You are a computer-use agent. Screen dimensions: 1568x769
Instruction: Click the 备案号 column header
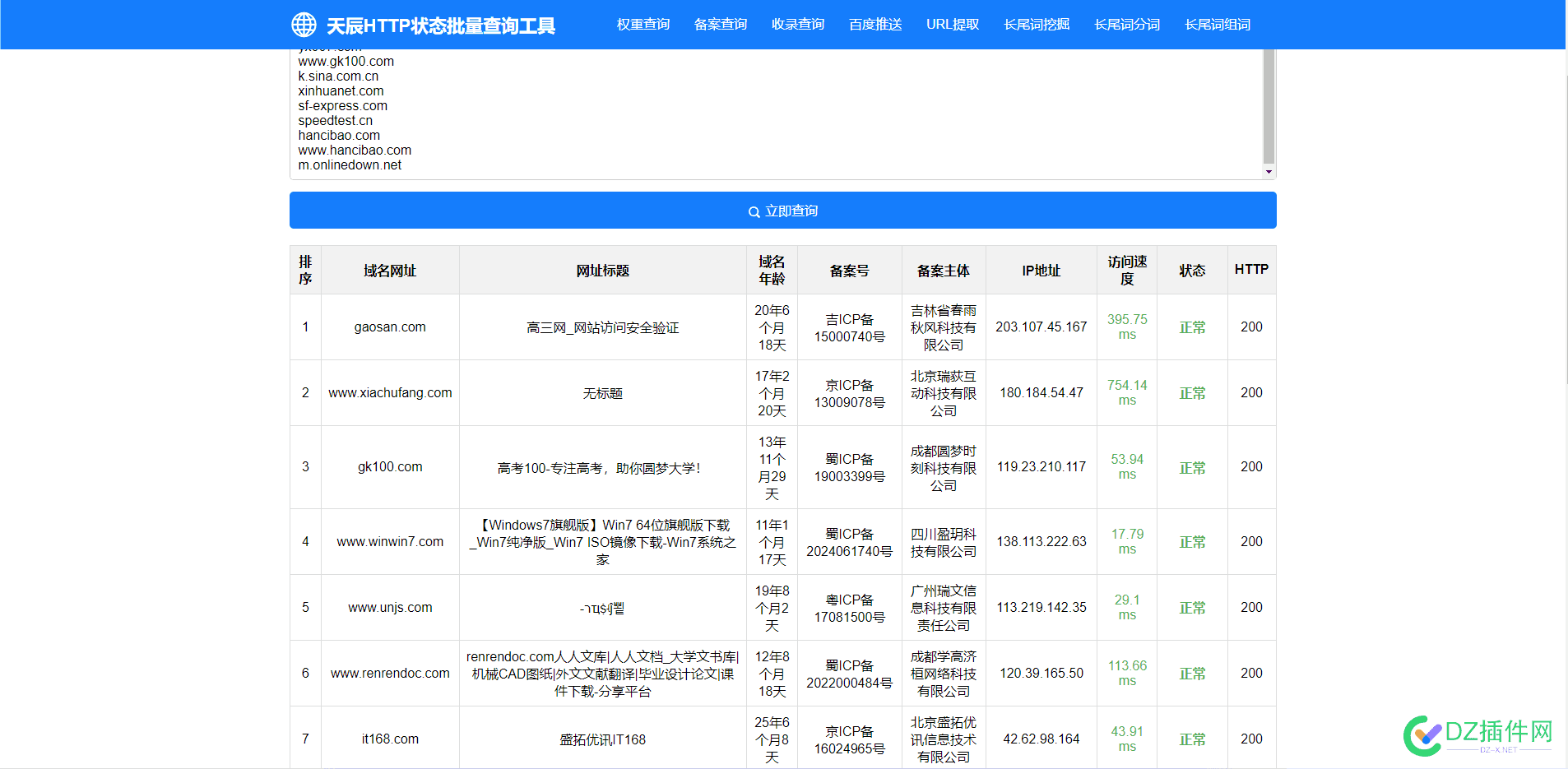[850, 271]
